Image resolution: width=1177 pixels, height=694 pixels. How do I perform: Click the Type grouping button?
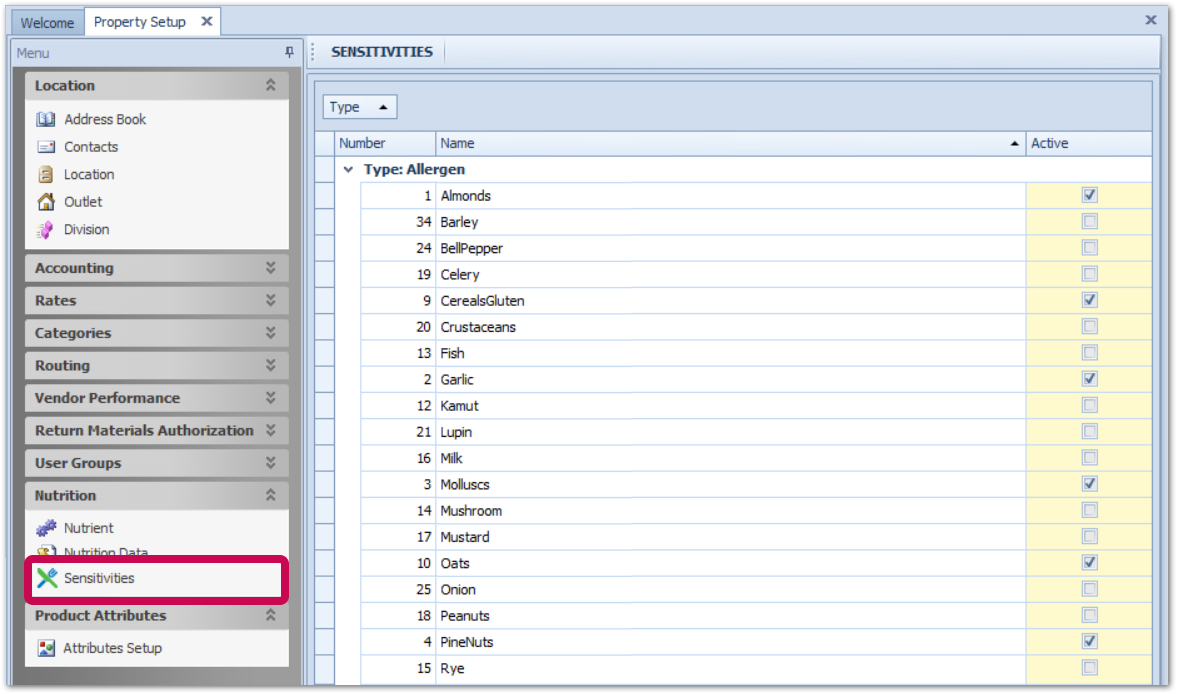pyautogui.click(x=360, y=107)
